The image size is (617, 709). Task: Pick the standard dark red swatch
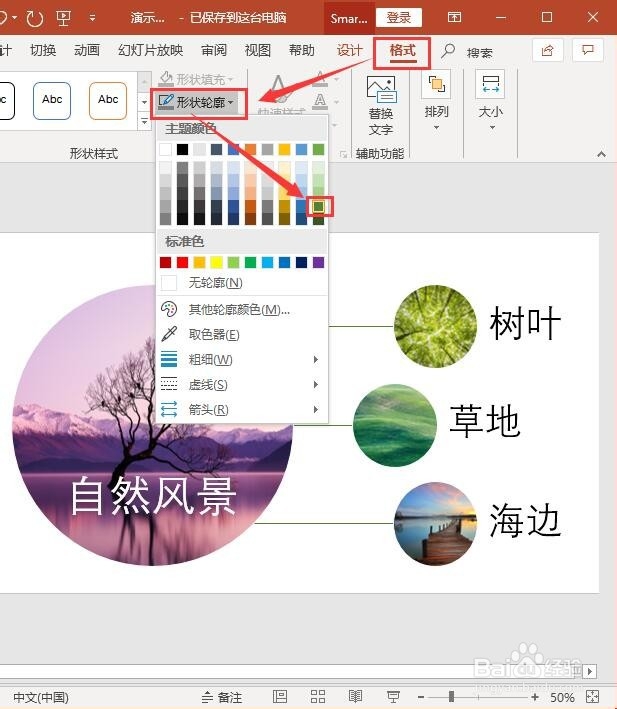tap(165, 262)
